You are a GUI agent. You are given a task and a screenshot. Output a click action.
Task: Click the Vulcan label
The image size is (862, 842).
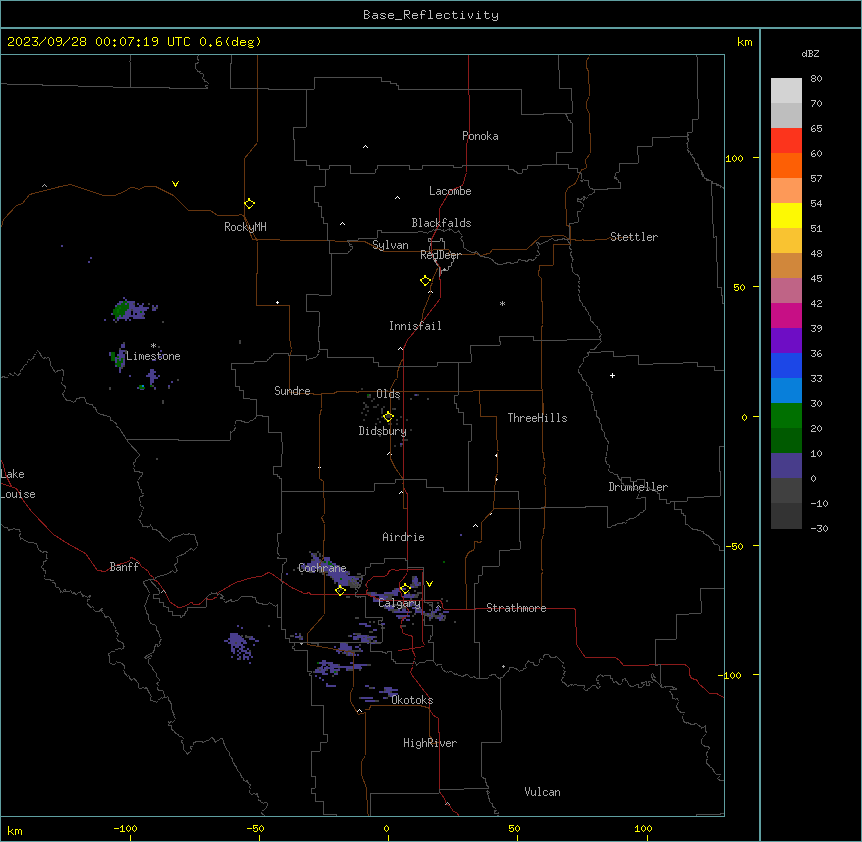coord(542,792)
